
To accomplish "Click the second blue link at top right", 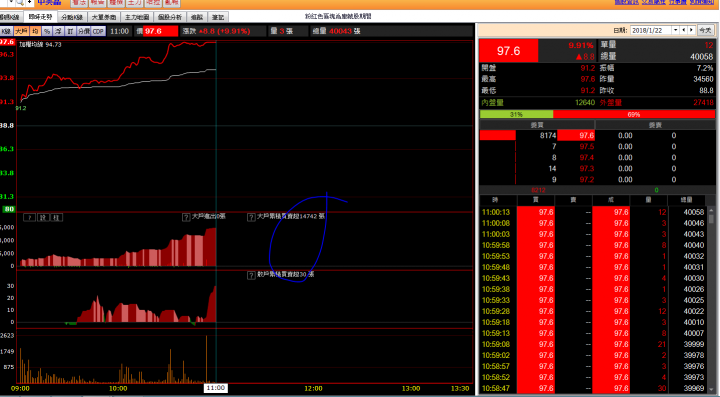I will 653,2.
